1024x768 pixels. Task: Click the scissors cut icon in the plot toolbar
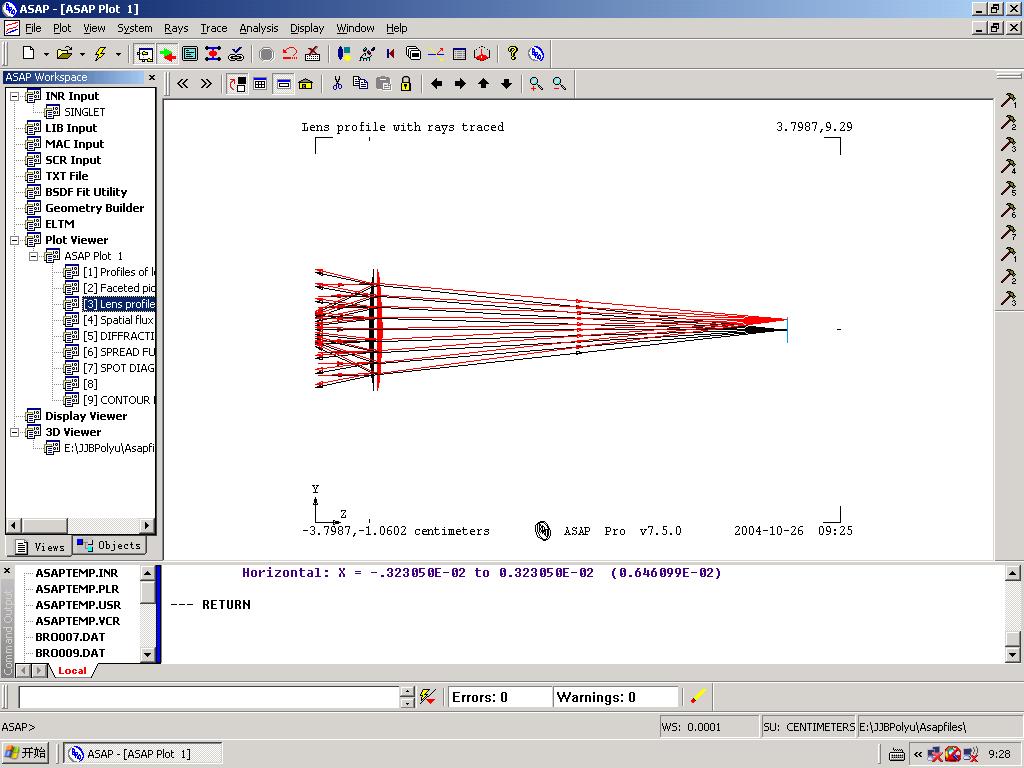tap(337, 84)
